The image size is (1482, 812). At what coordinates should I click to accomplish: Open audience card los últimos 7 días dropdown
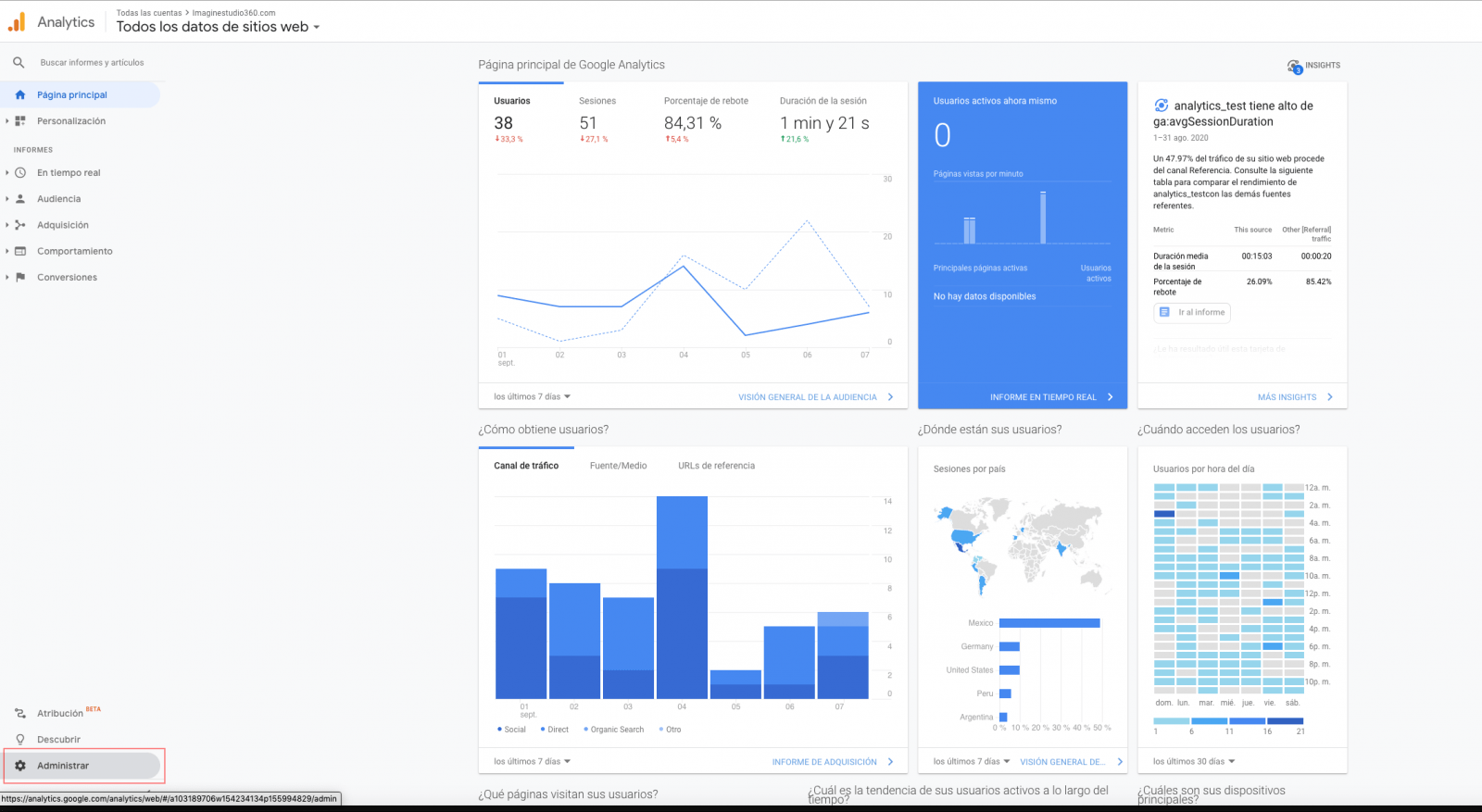click(533, 397)
